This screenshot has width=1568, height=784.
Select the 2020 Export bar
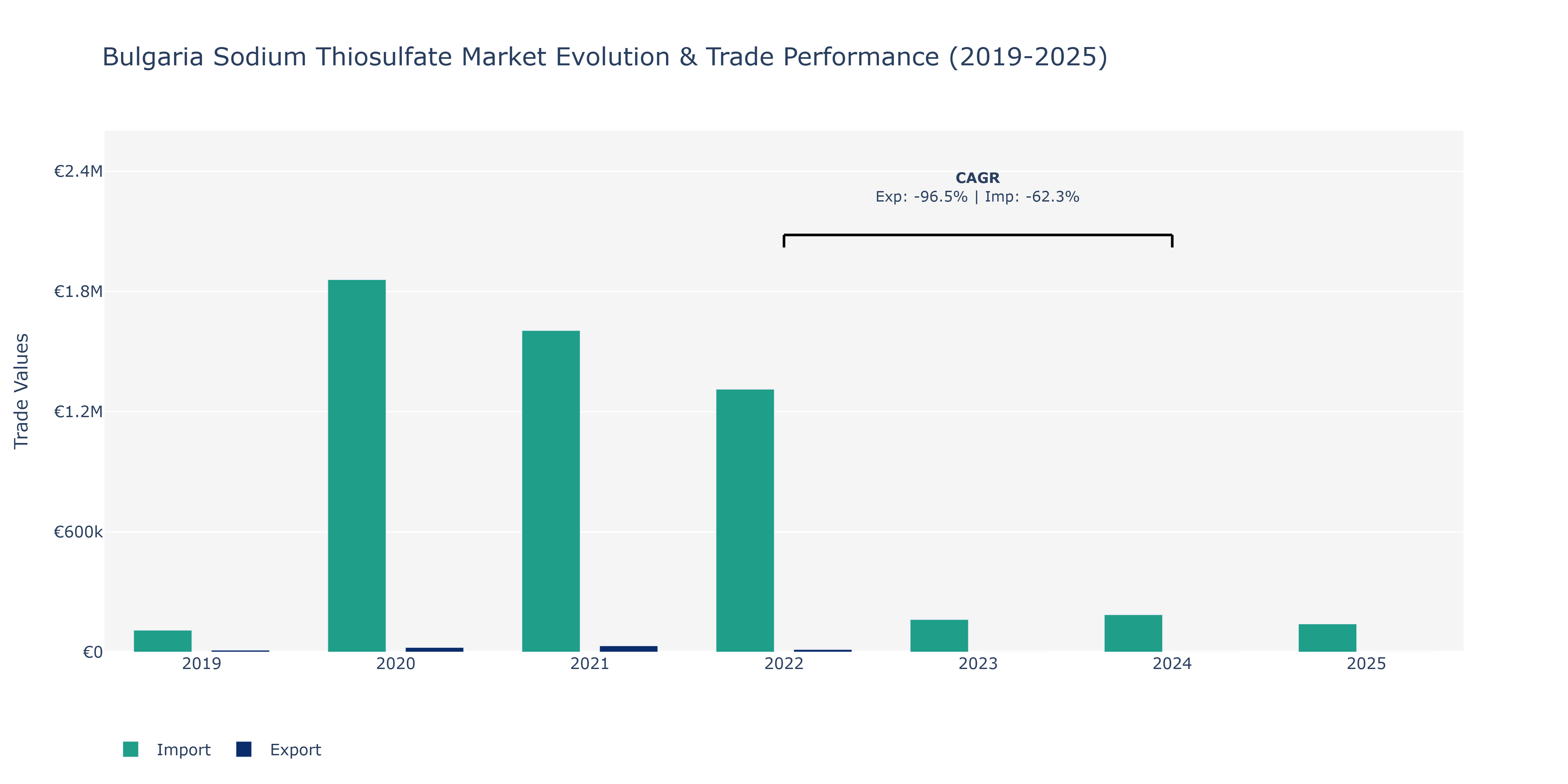coord(434,649)
